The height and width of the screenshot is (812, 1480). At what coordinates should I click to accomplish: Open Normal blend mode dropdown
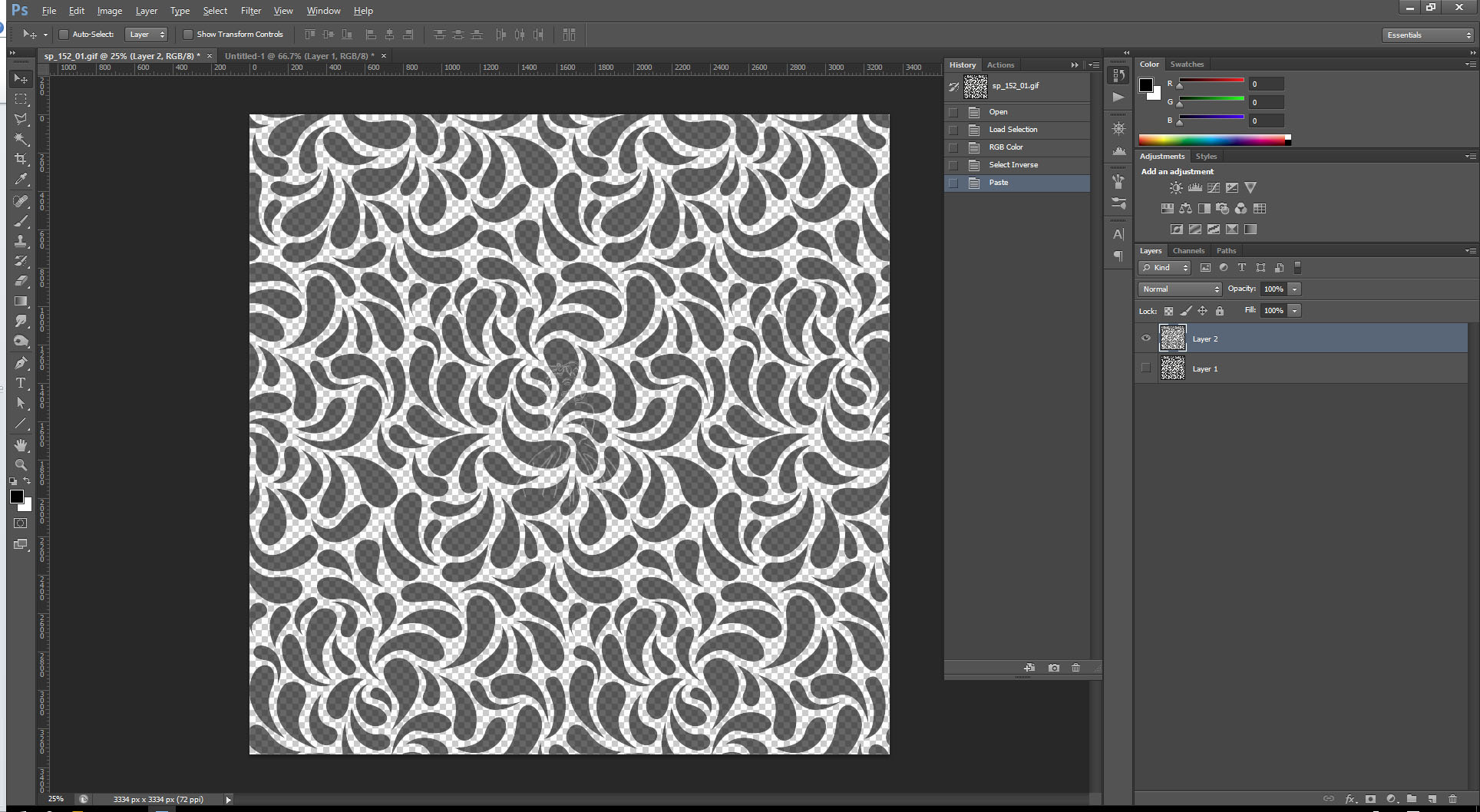pos(1180,289)
